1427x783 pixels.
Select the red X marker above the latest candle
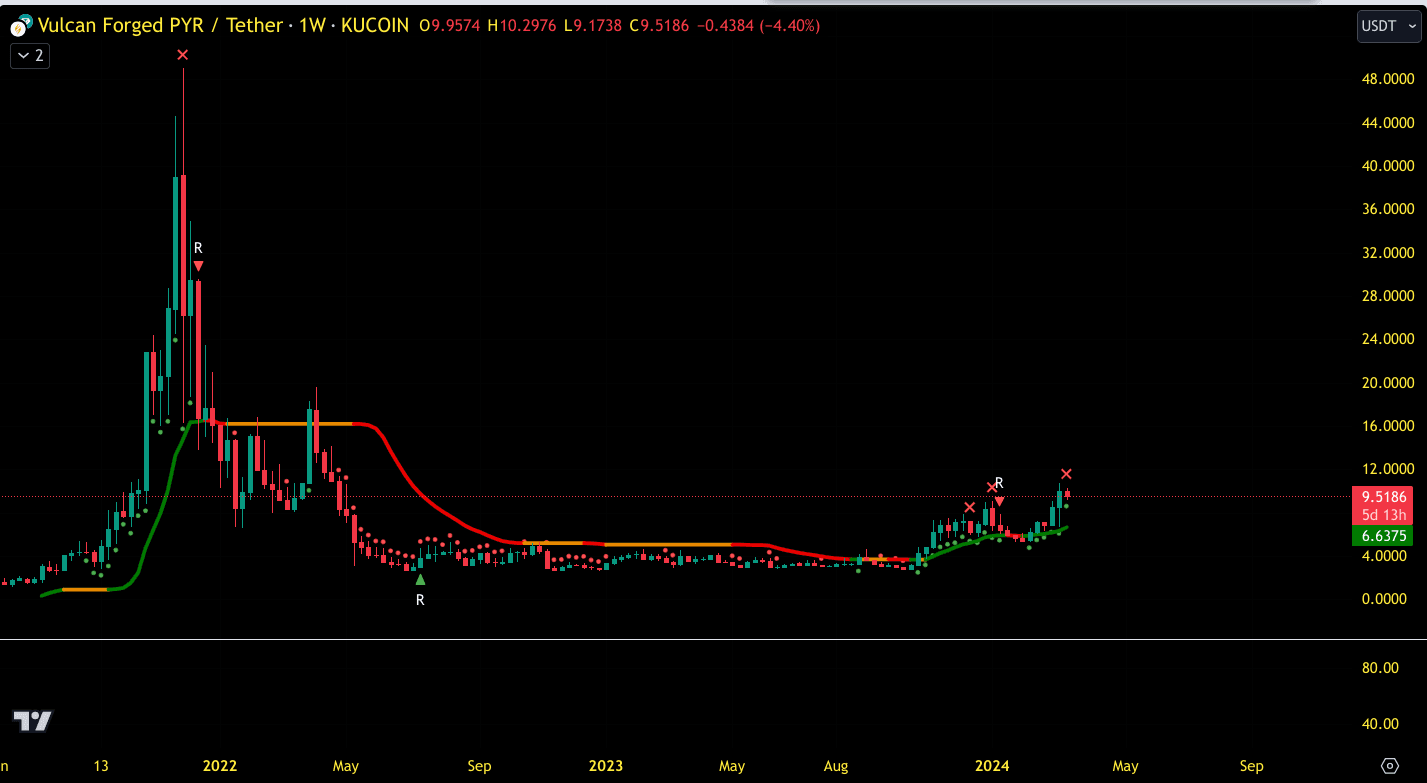[x=1067, y=473]
